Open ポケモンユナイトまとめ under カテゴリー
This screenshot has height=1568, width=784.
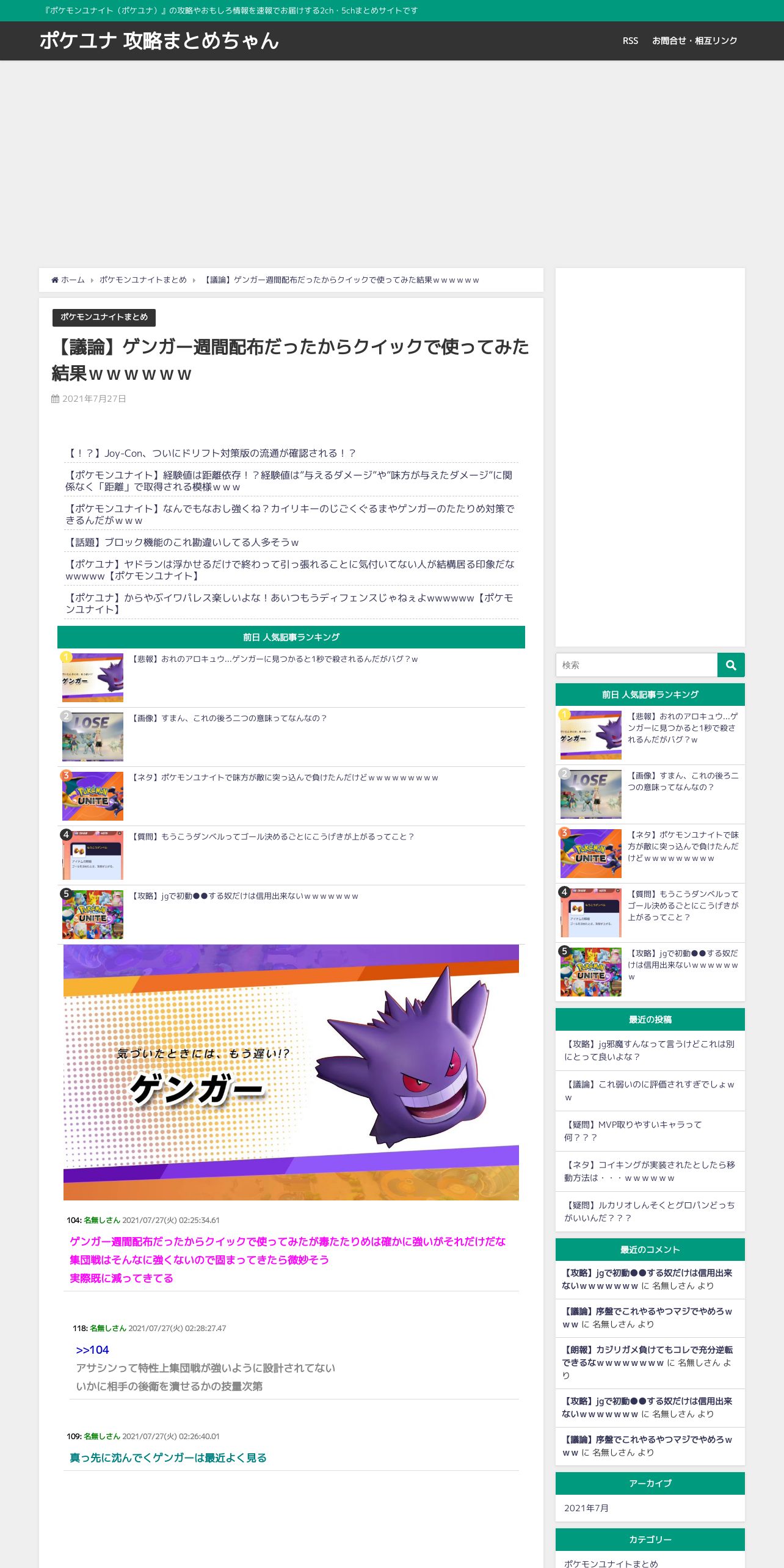pos(611,1563)
